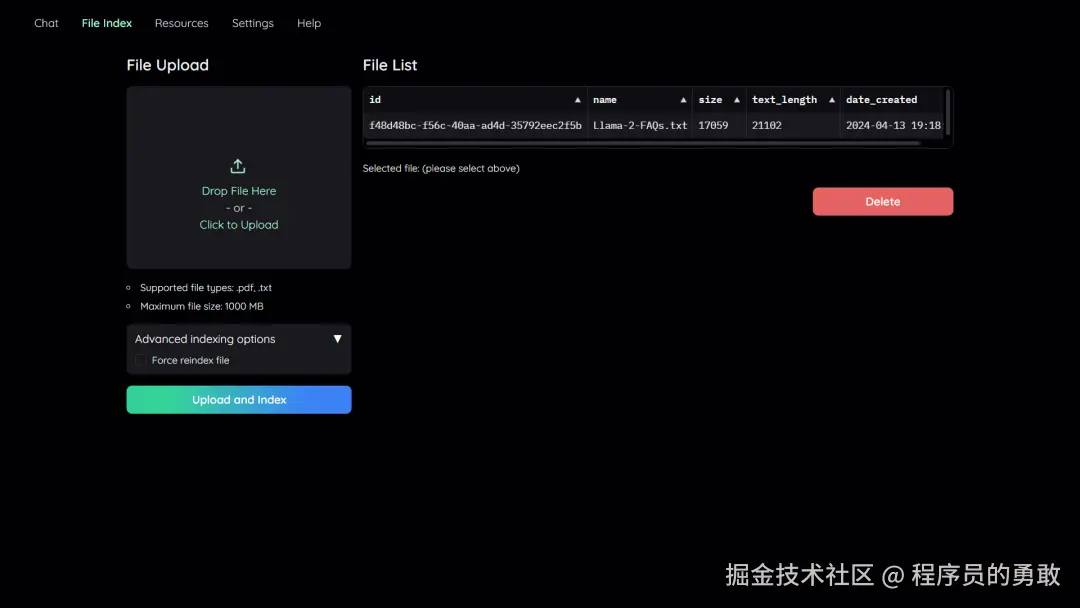This screenshot has width=1080, height=608.
Task: Collapse the Advanced indexing options chevron
Action: pos(338,338)
